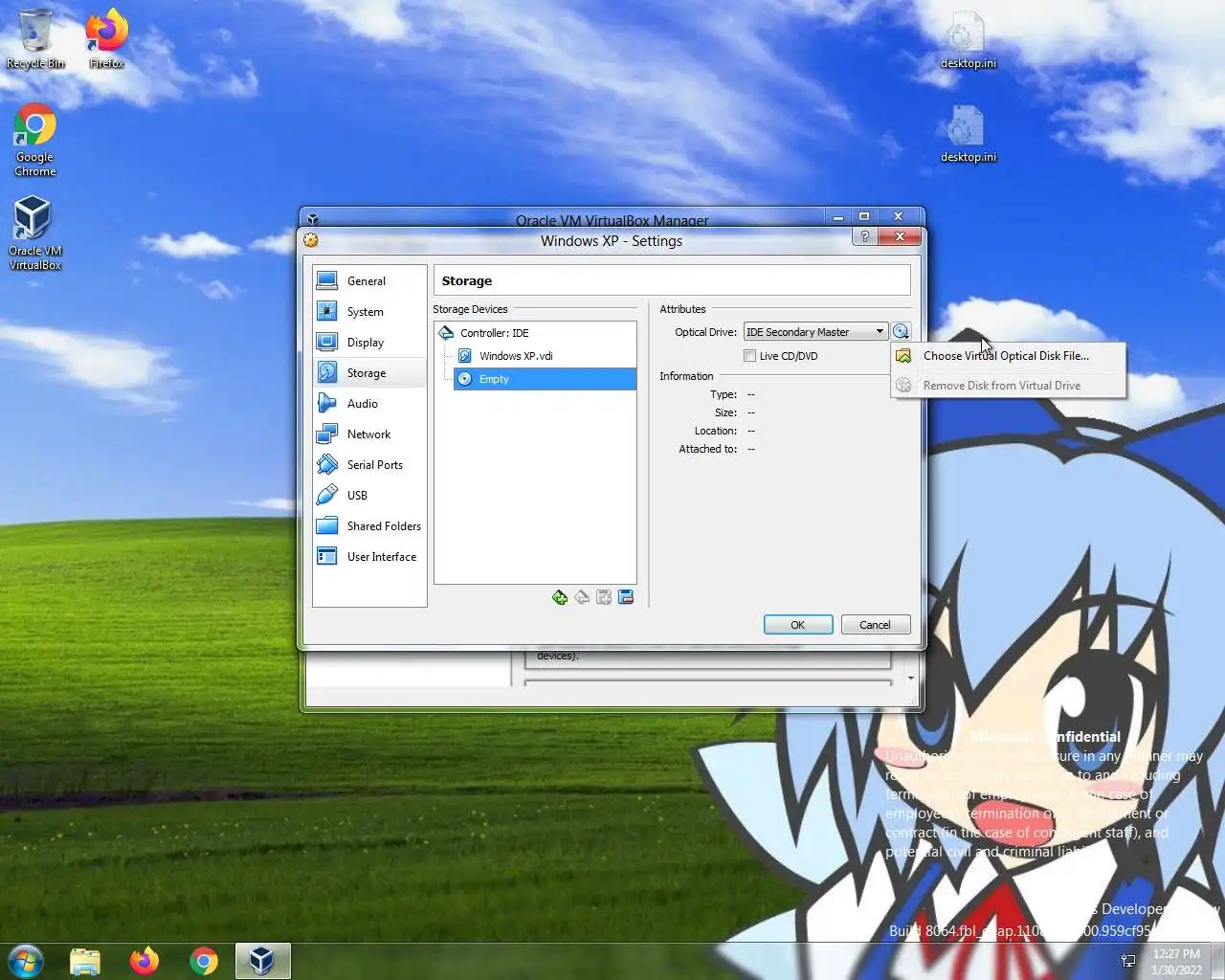
Task: Open File Explorer from the taskbar
Action: click(x=85, y=961)
